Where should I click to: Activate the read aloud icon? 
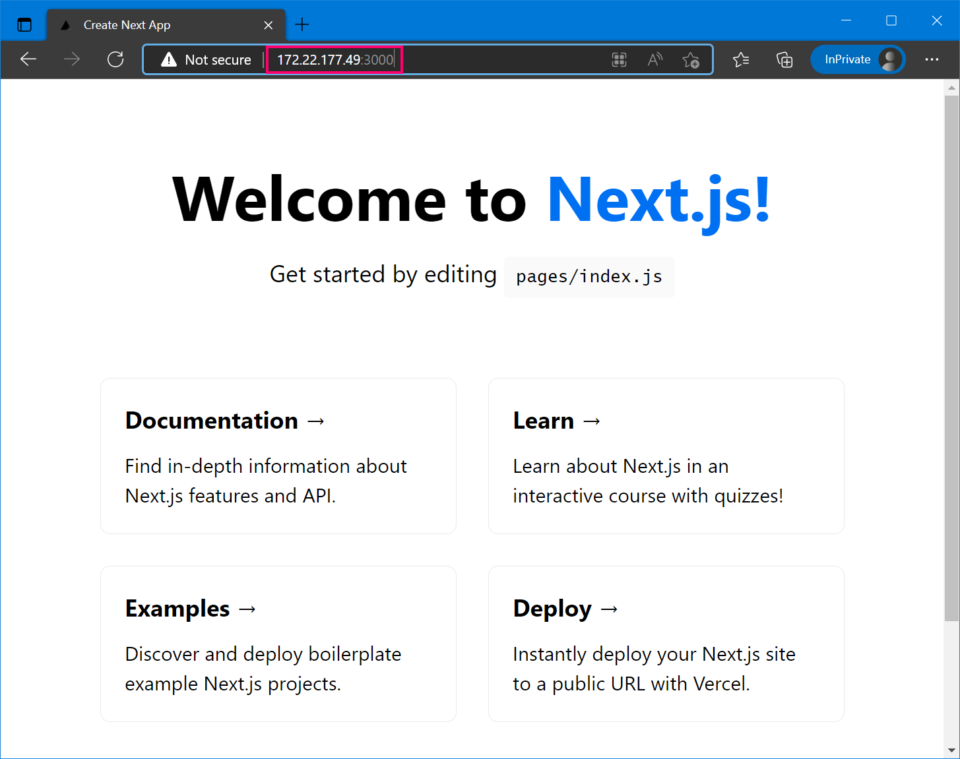click(655, 59)
